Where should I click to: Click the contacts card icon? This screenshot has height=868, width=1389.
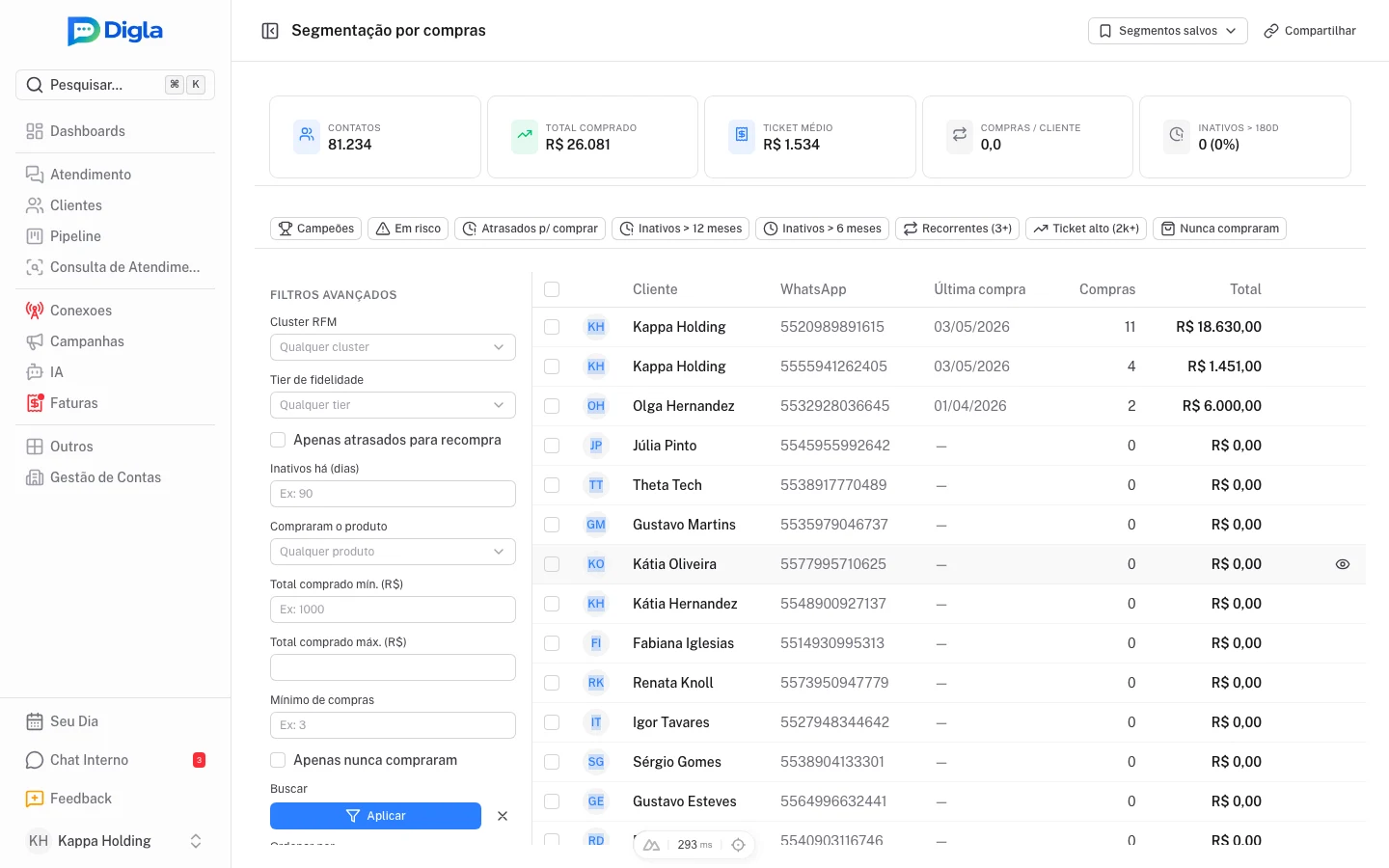pos(307,136)
